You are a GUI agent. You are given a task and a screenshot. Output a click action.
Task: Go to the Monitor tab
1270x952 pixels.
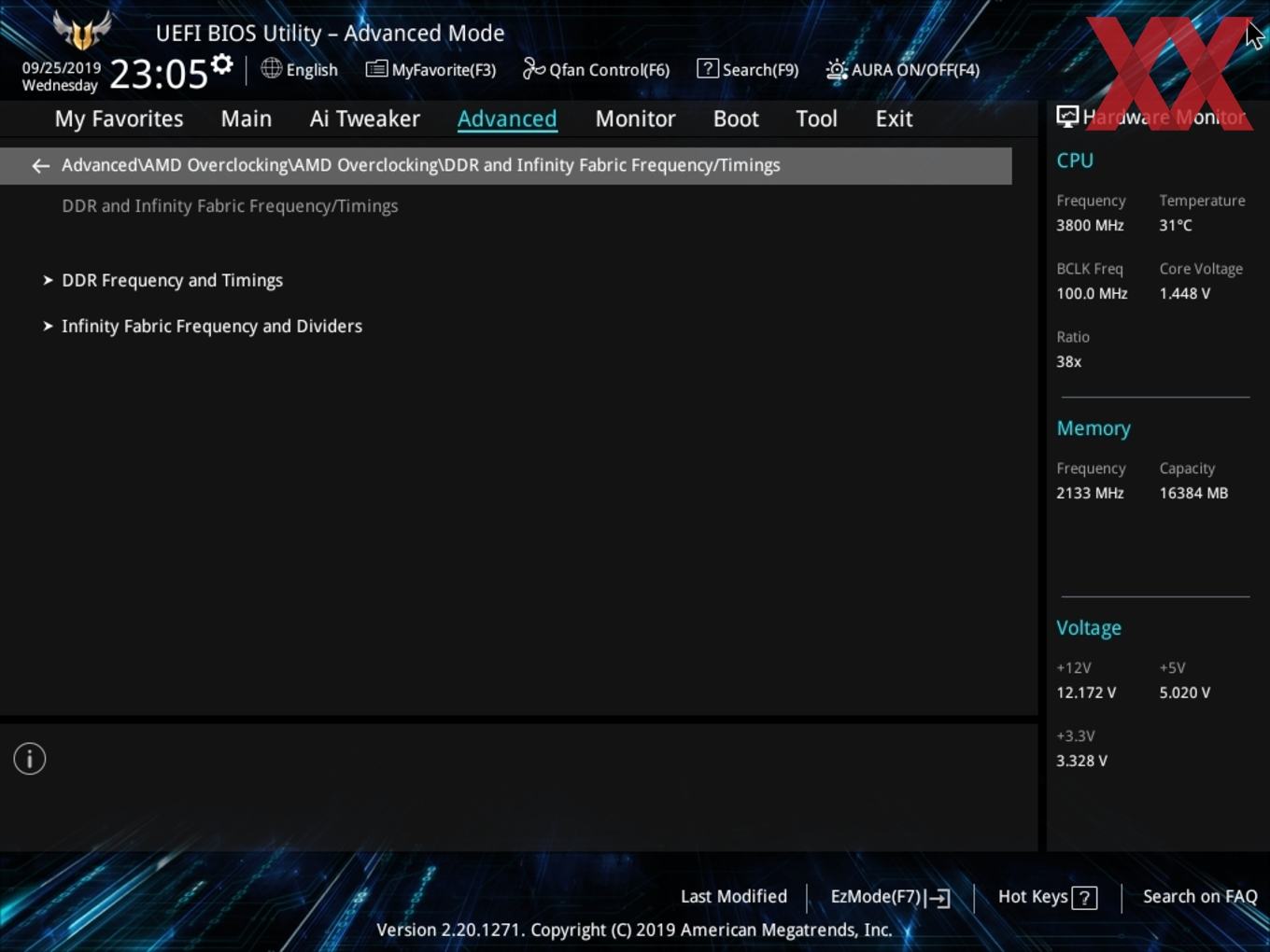635,119
